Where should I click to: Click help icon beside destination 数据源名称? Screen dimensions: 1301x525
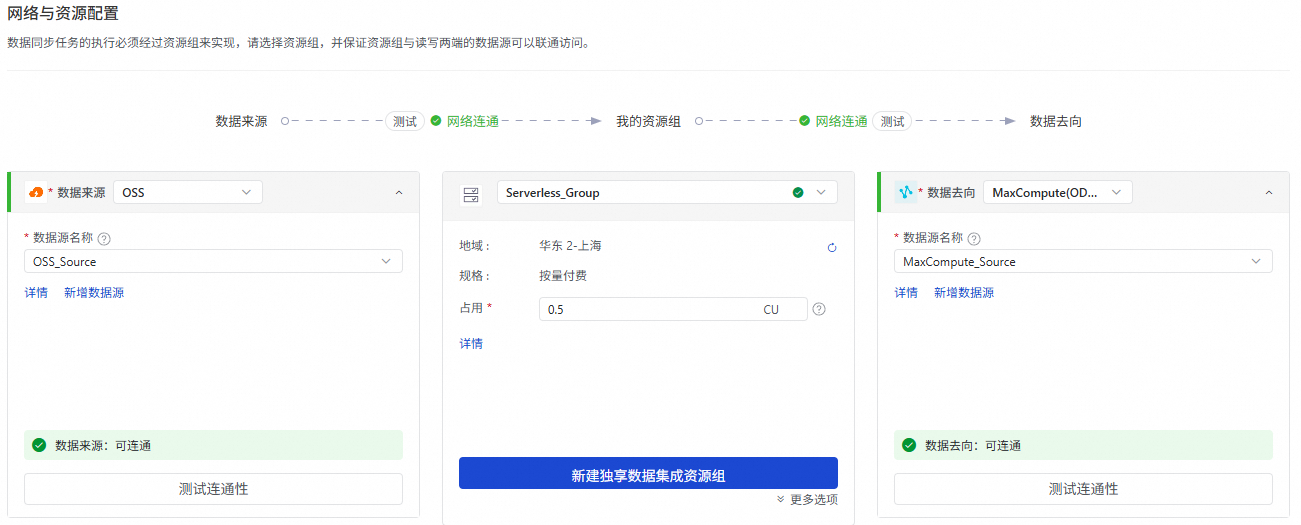coord(974,239)
